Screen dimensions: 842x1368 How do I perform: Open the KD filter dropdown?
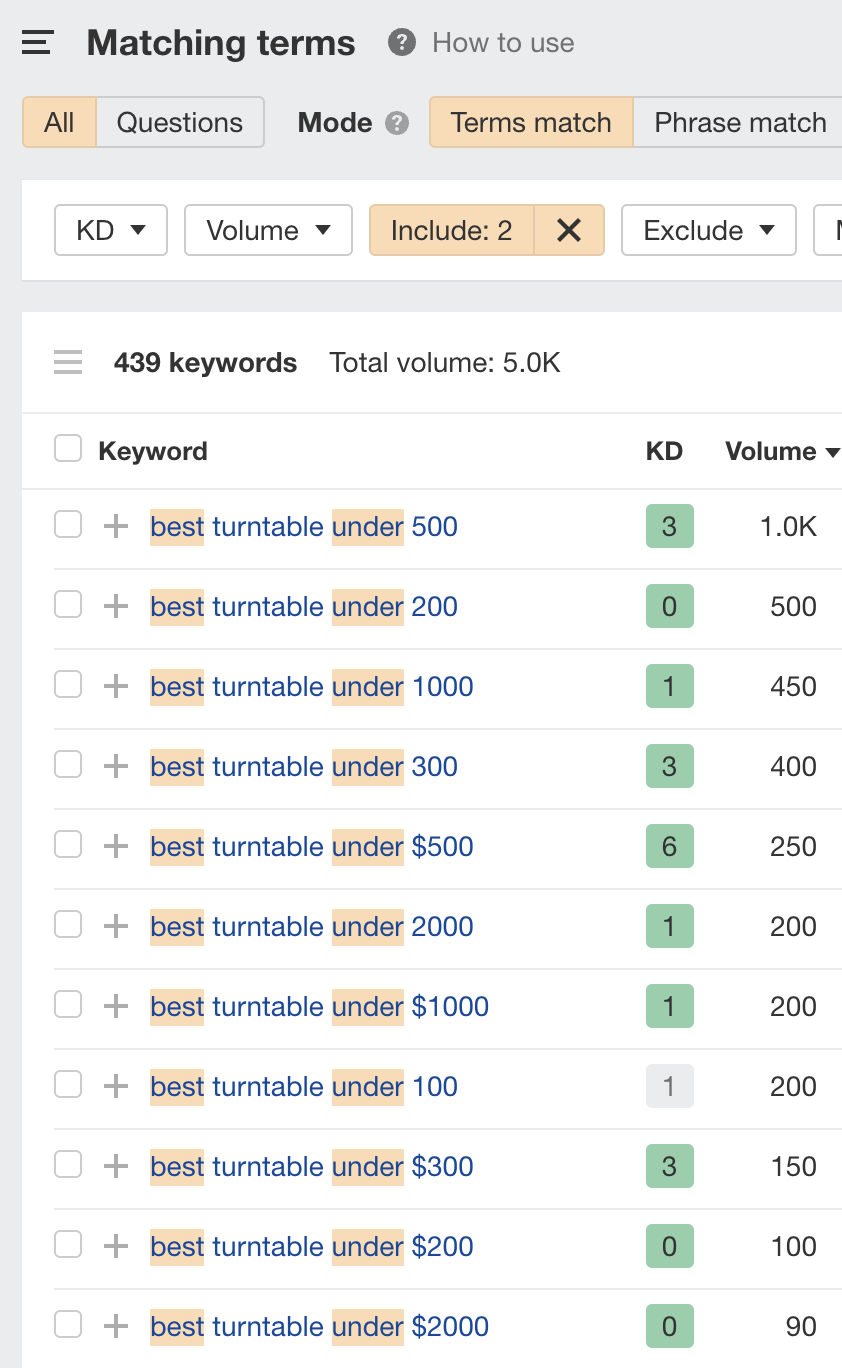tap(110, 230)
